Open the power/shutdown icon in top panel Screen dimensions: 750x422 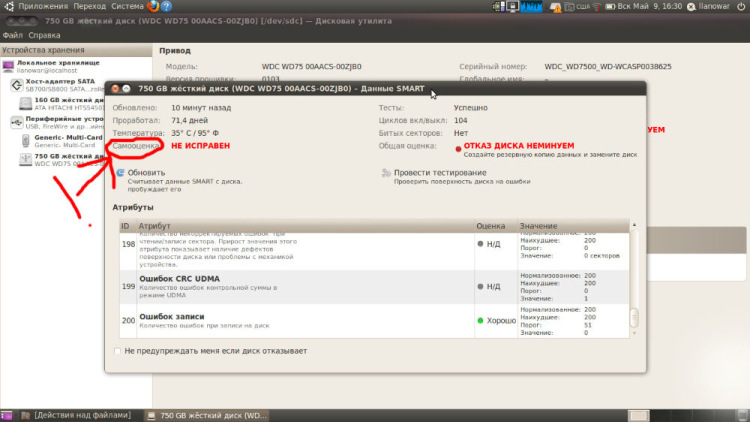tap(741, 6)
